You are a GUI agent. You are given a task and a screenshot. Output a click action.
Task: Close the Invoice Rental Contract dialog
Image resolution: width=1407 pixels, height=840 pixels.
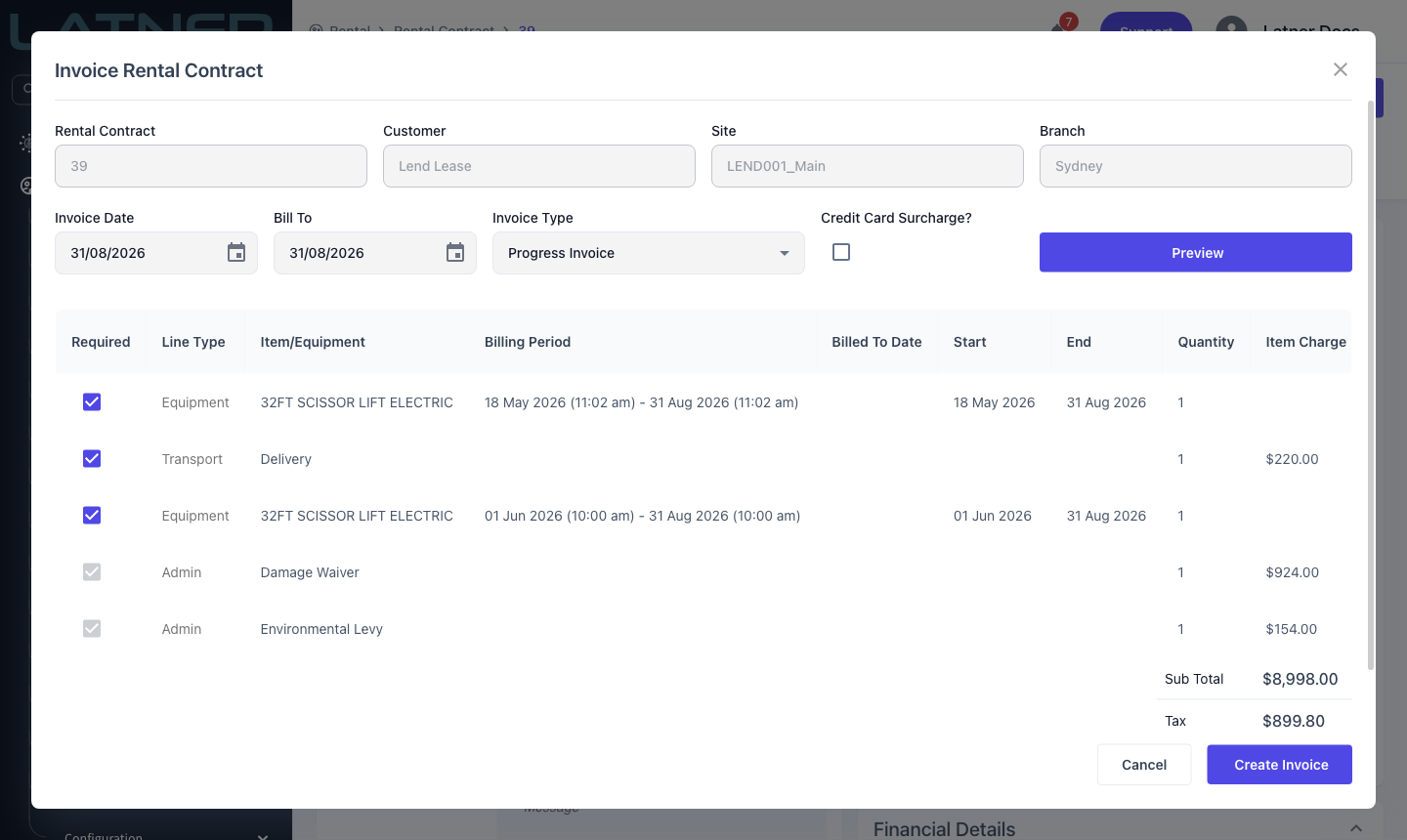[1341, 69]
